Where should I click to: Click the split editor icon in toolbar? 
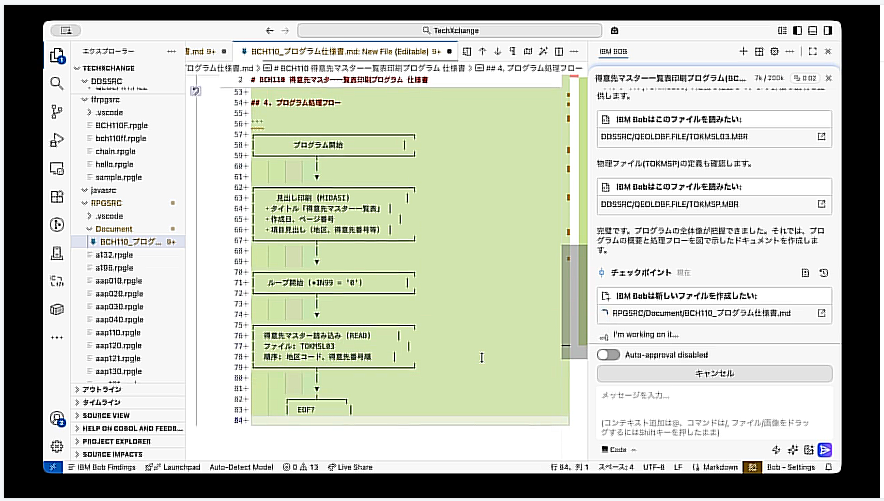[x=559, y=51]
